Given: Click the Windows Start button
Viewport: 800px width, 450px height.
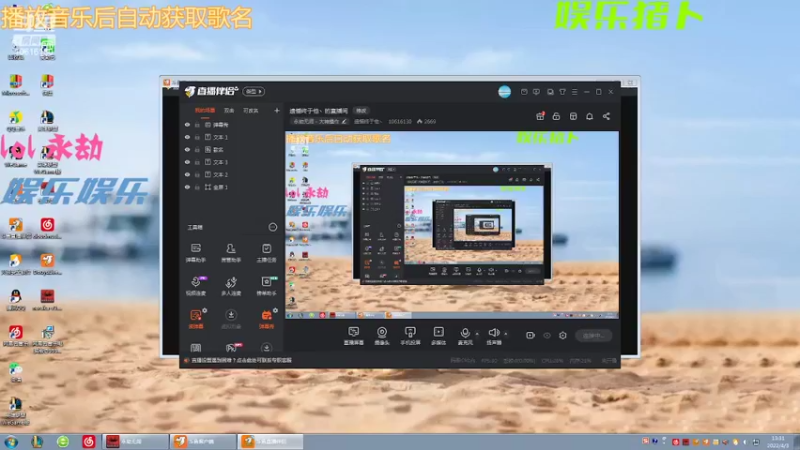Looking at the screenshot, I should (11, 441).
